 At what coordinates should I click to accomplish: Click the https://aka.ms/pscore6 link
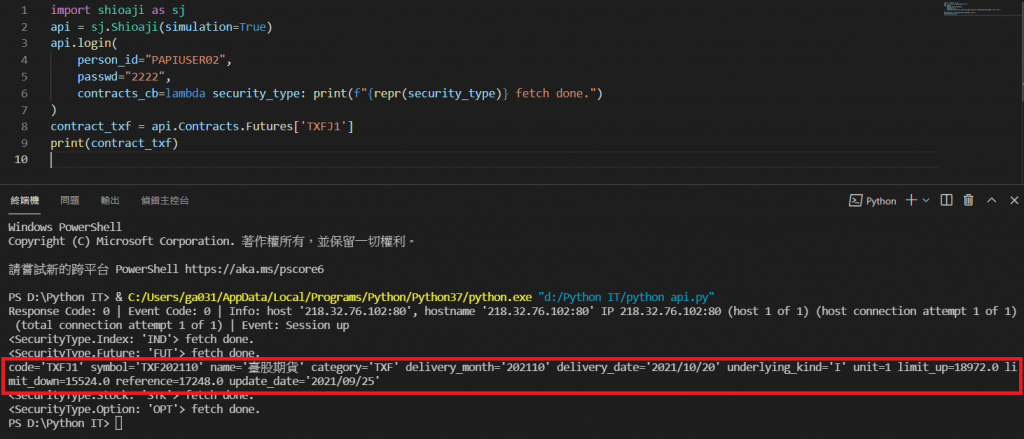coord(255,268)
